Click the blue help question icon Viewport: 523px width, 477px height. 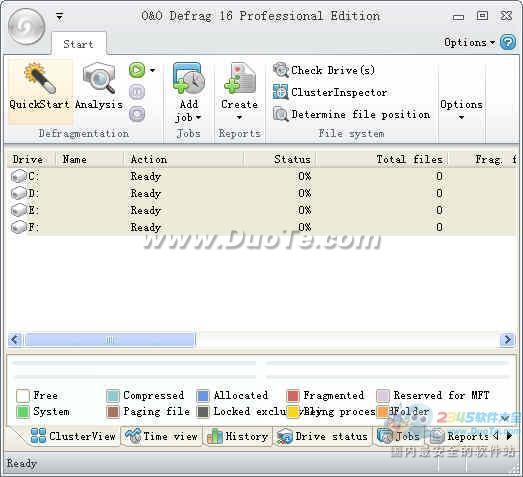pos(508,43)
